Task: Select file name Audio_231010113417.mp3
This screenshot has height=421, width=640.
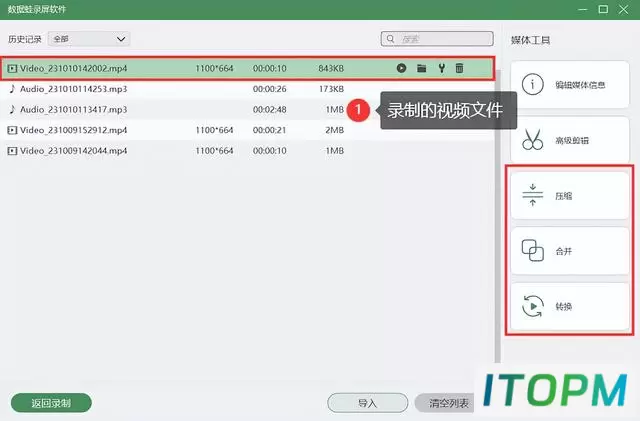Action: [73, 109]
